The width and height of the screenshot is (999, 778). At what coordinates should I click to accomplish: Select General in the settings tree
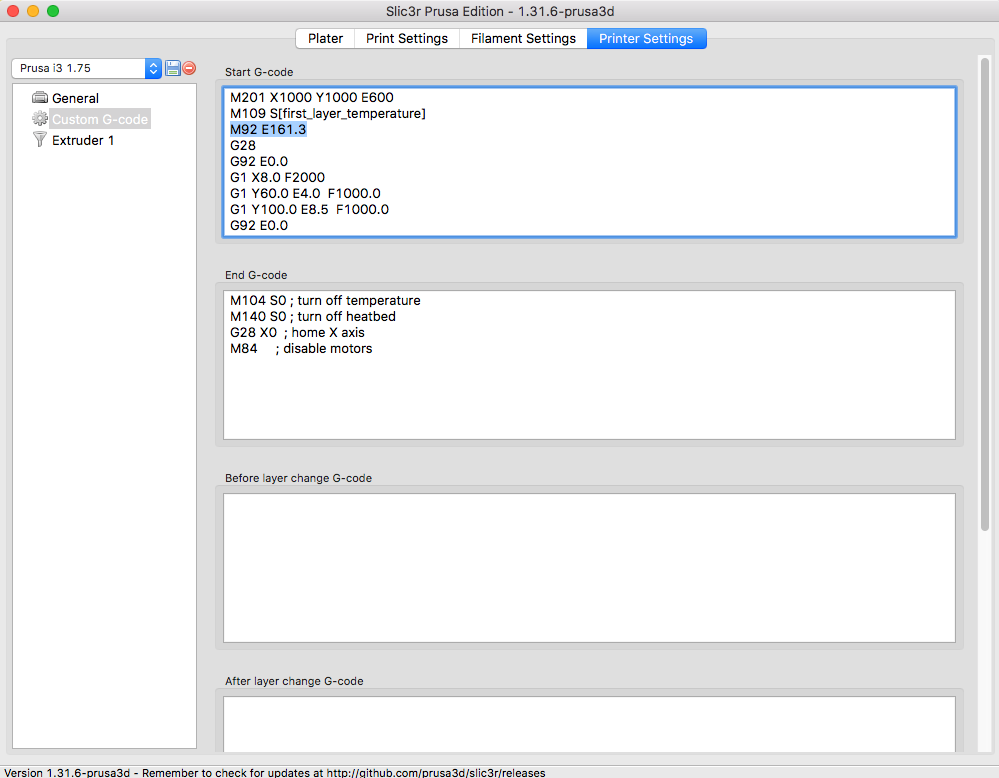tap(75, 98)
